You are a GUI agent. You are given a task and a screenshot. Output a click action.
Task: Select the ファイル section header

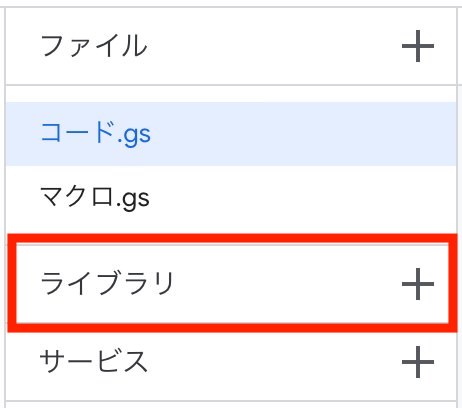pos(94,46)
